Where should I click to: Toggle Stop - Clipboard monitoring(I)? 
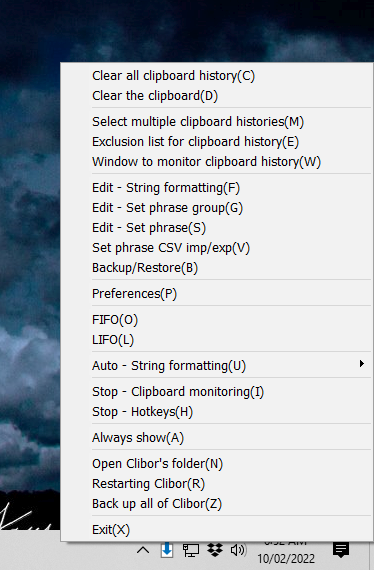point(217,392)
